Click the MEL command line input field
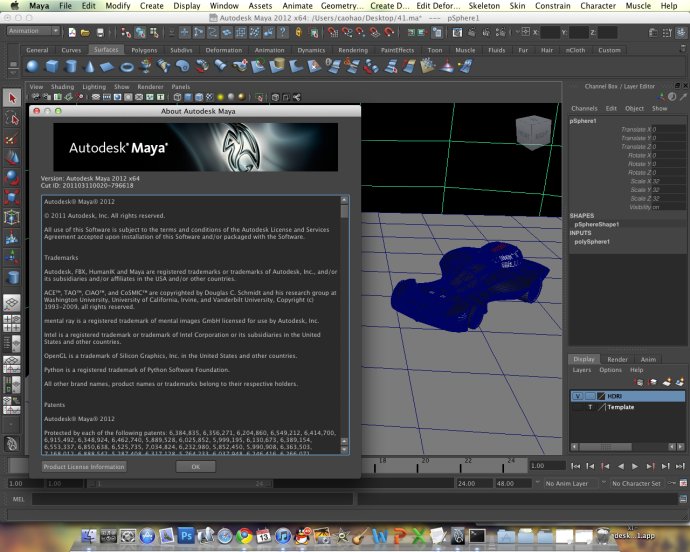Screen dimensions: 690x552 [x=192, y=499]
